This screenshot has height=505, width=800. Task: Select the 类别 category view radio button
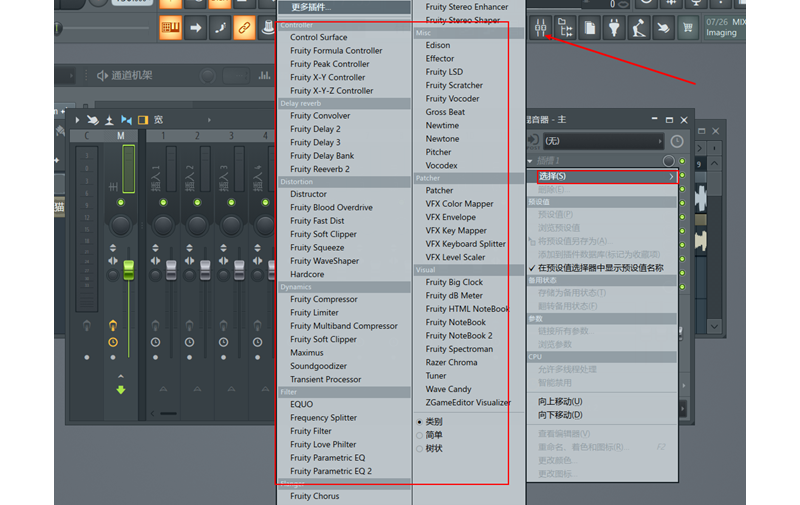(x=419, y=422)
